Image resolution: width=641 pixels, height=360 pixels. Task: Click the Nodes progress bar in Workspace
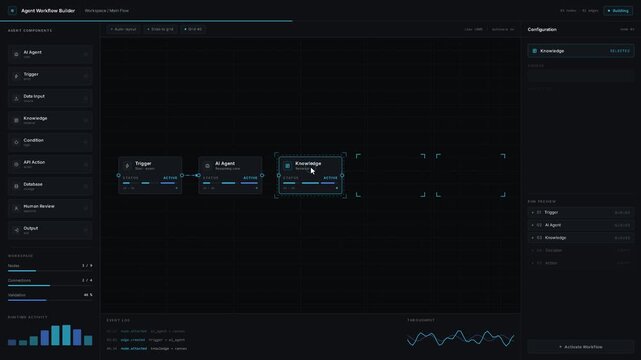click(50, 271)
